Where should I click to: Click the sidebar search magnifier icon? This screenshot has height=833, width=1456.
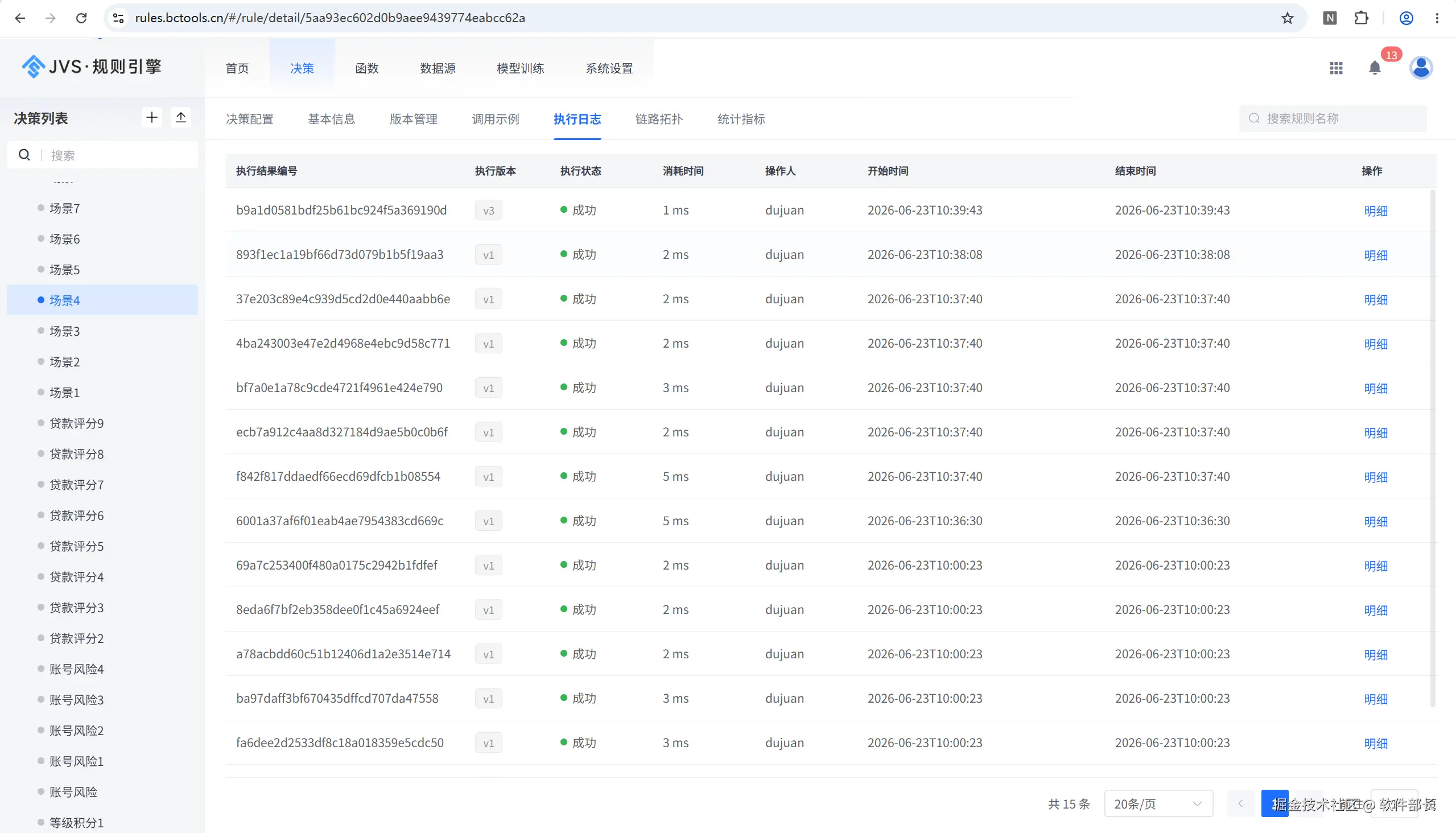pos(24,155)
